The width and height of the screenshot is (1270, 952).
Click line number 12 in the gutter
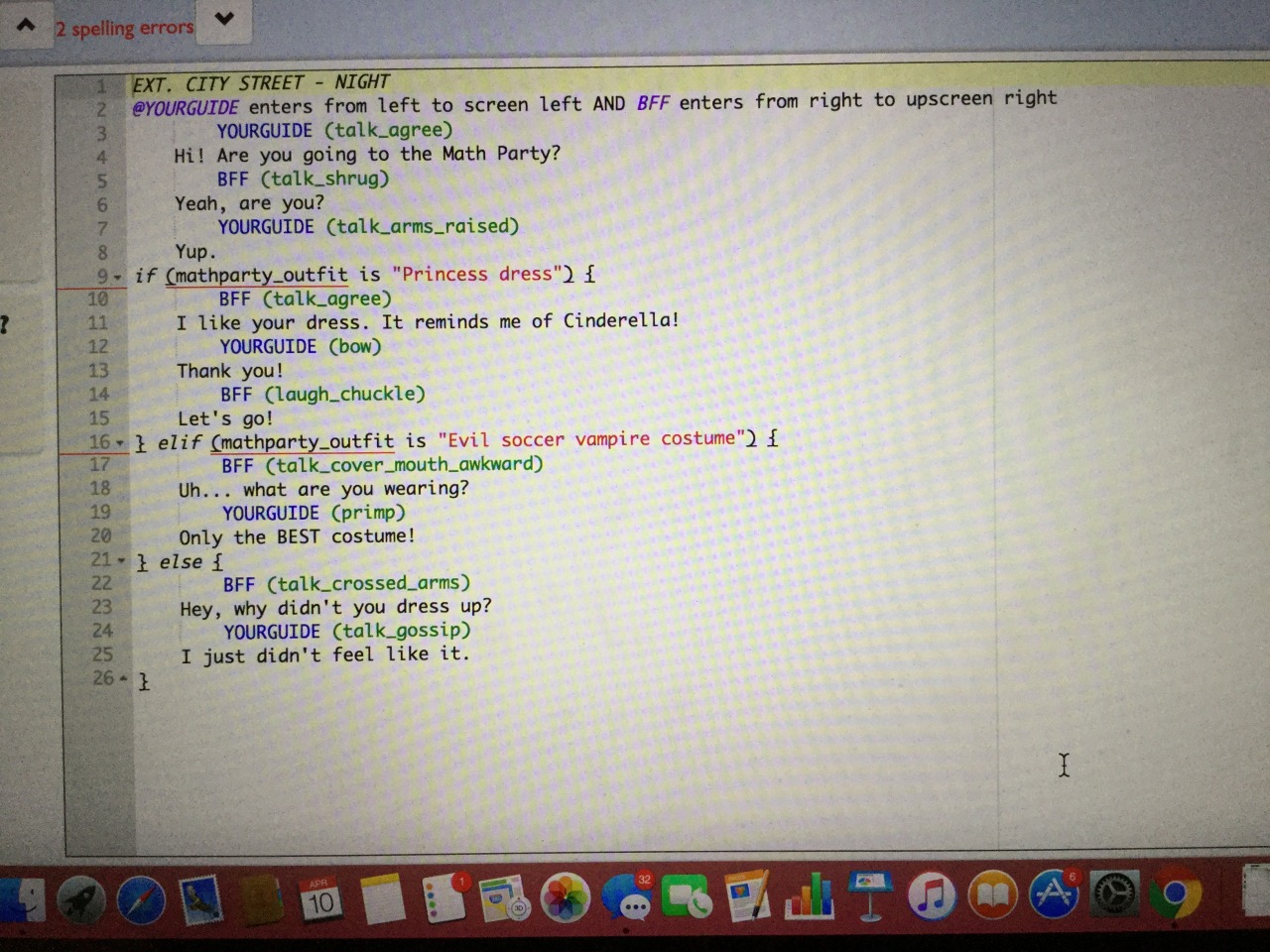click(x=97, y=346)
